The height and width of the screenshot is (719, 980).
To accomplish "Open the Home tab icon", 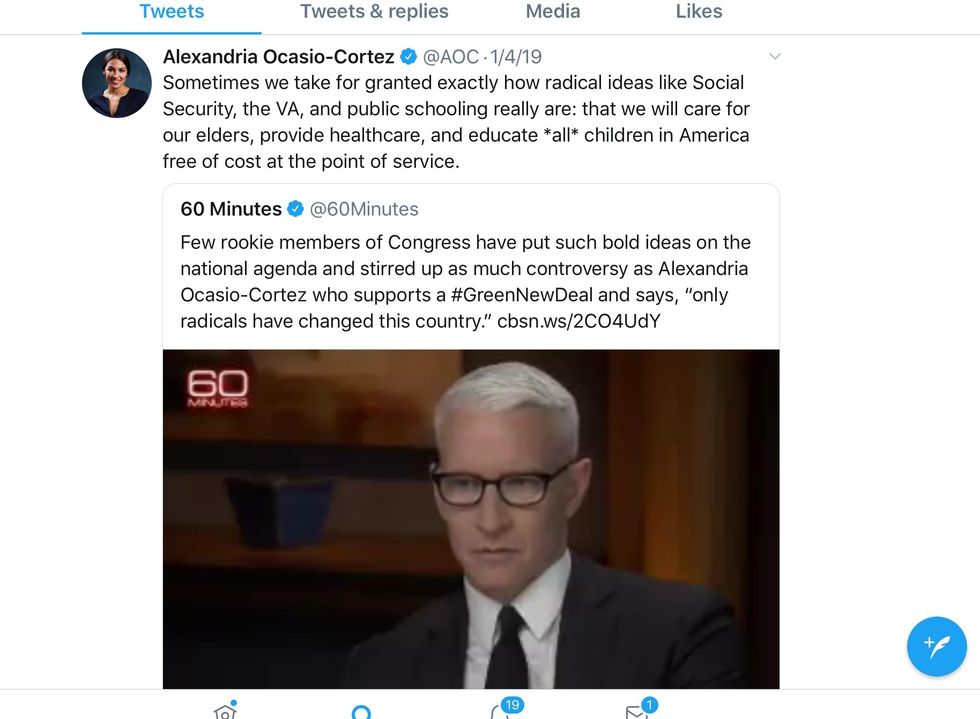I will [x=226, y=710].
